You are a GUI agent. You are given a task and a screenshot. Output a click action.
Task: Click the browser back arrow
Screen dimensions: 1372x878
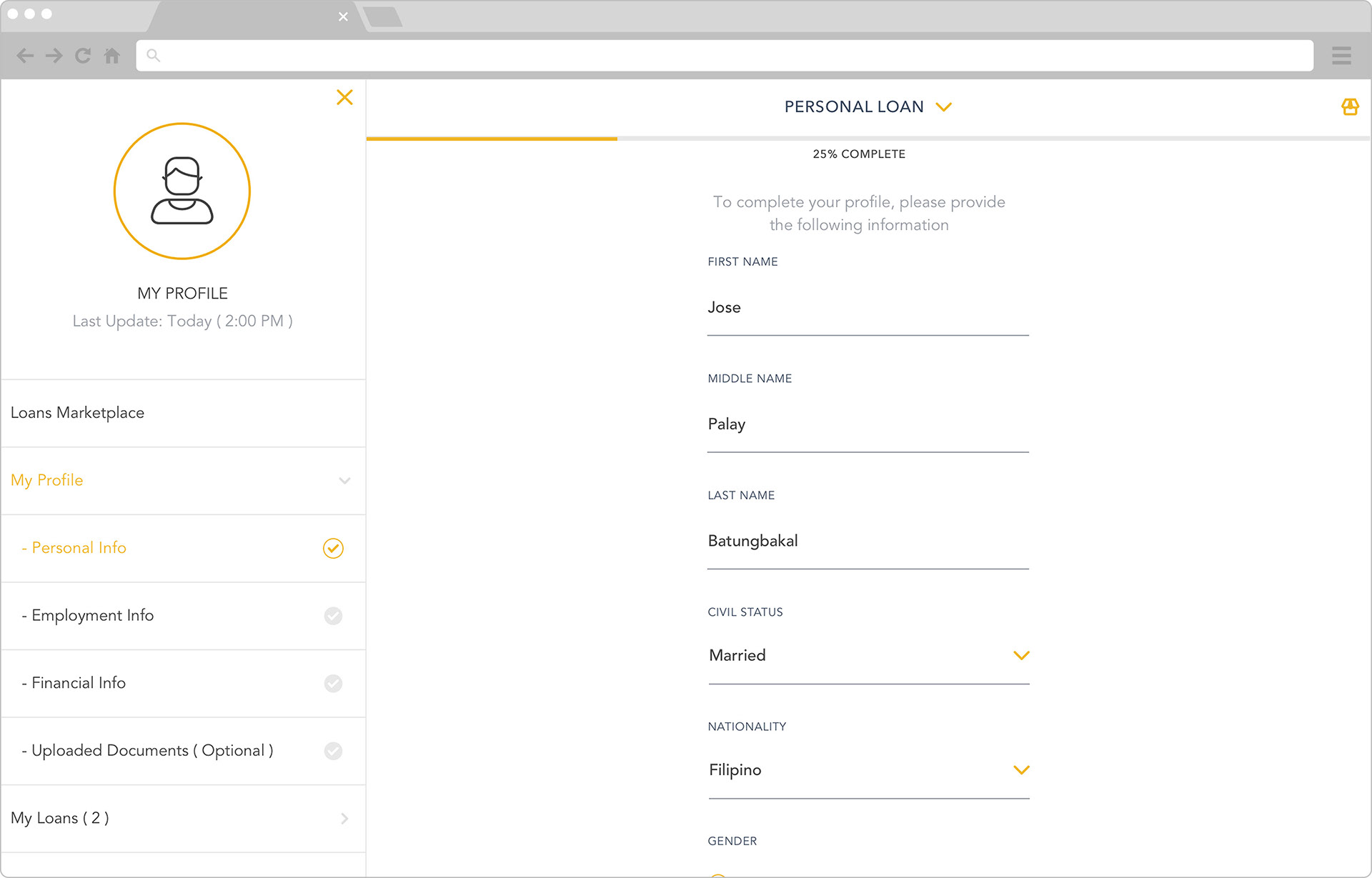(x=25, y=56)
